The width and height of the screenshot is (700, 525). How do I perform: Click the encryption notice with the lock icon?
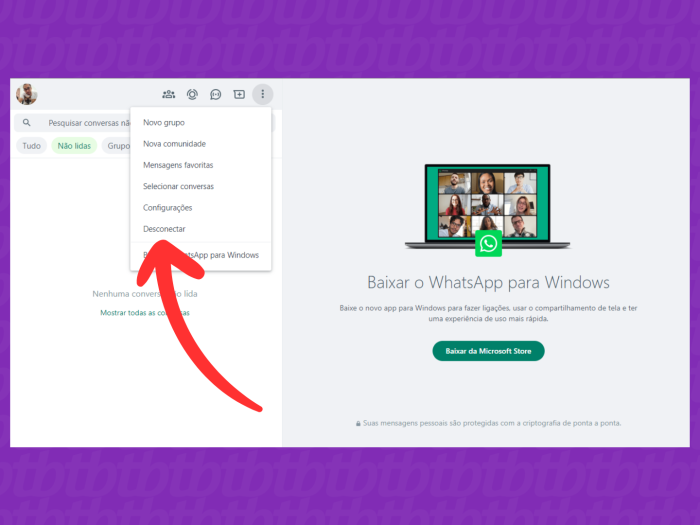click(488, 423)
